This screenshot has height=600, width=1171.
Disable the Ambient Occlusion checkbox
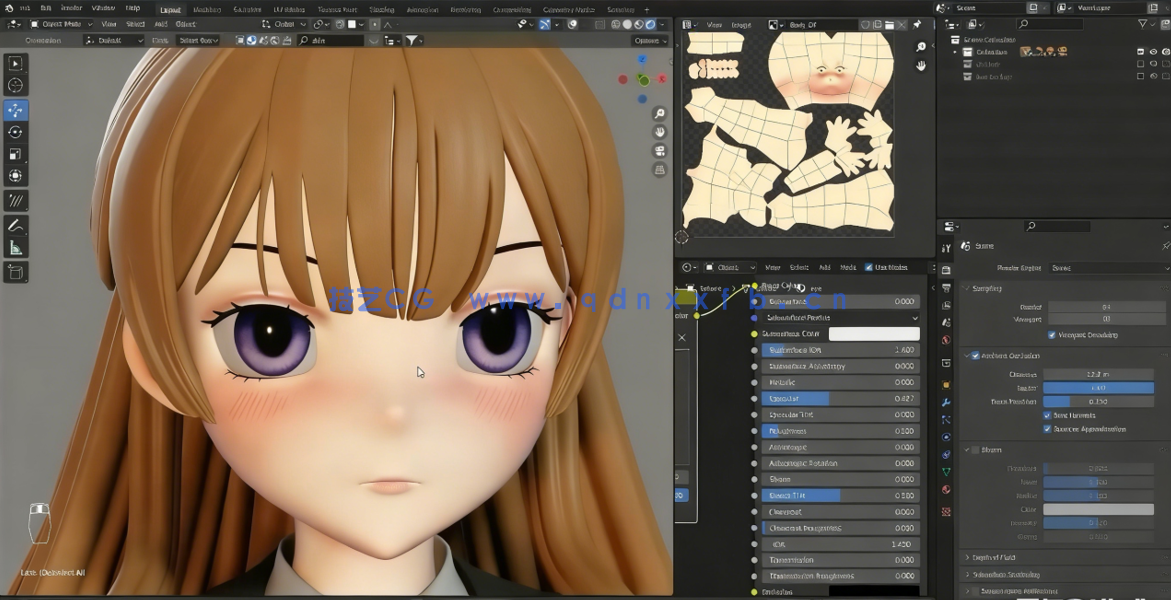975,356
